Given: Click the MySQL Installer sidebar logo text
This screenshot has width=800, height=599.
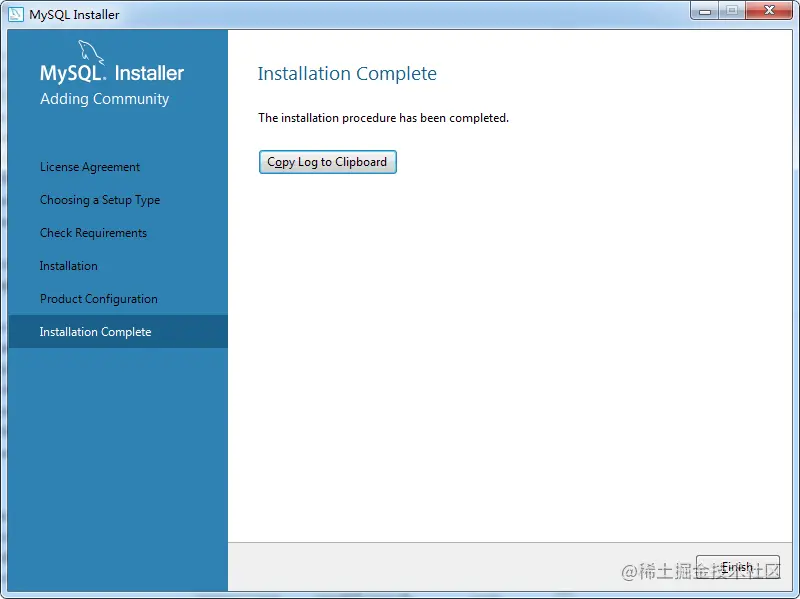Looking at the screenshot, I should [112, 74].
